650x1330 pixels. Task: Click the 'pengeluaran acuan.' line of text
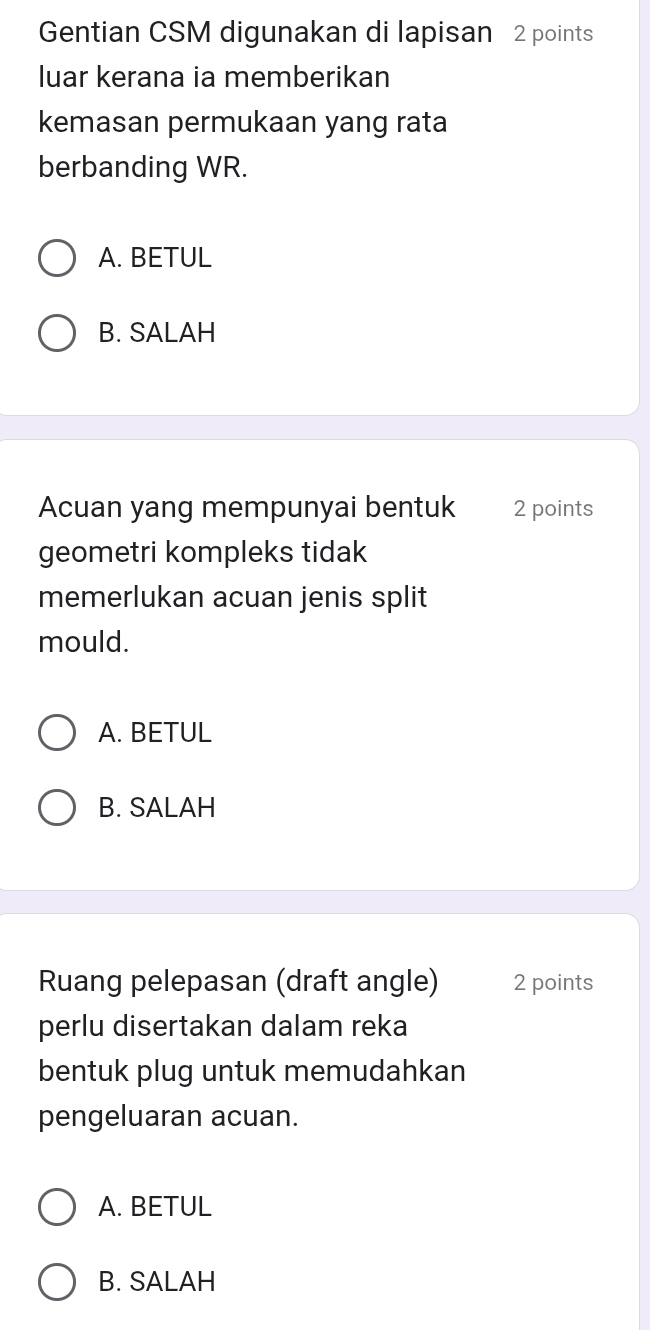[x=169, y=1116]
